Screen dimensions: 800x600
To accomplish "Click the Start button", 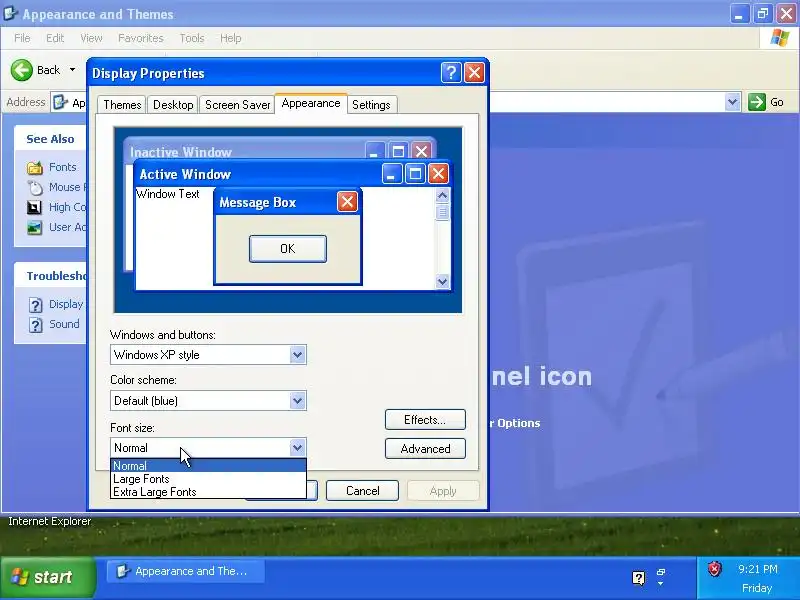I will point(47,577).
